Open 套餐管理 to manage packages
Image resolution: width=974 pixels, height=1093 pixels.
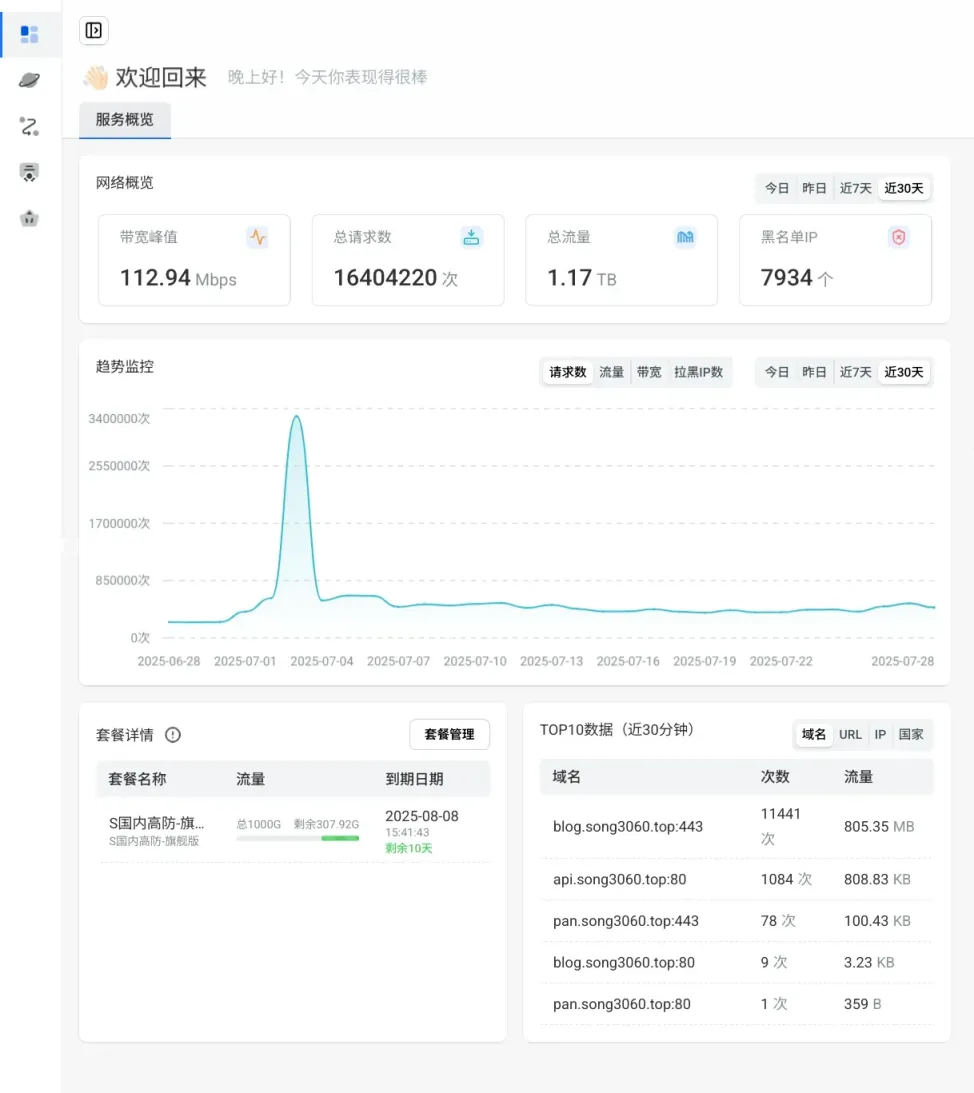(x=449, y=734)
